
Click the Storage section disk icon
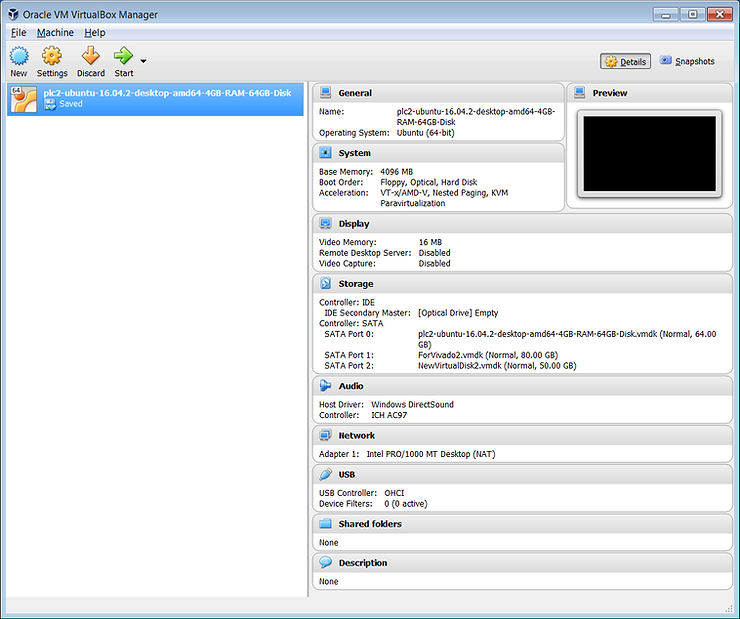click(325, 283)
